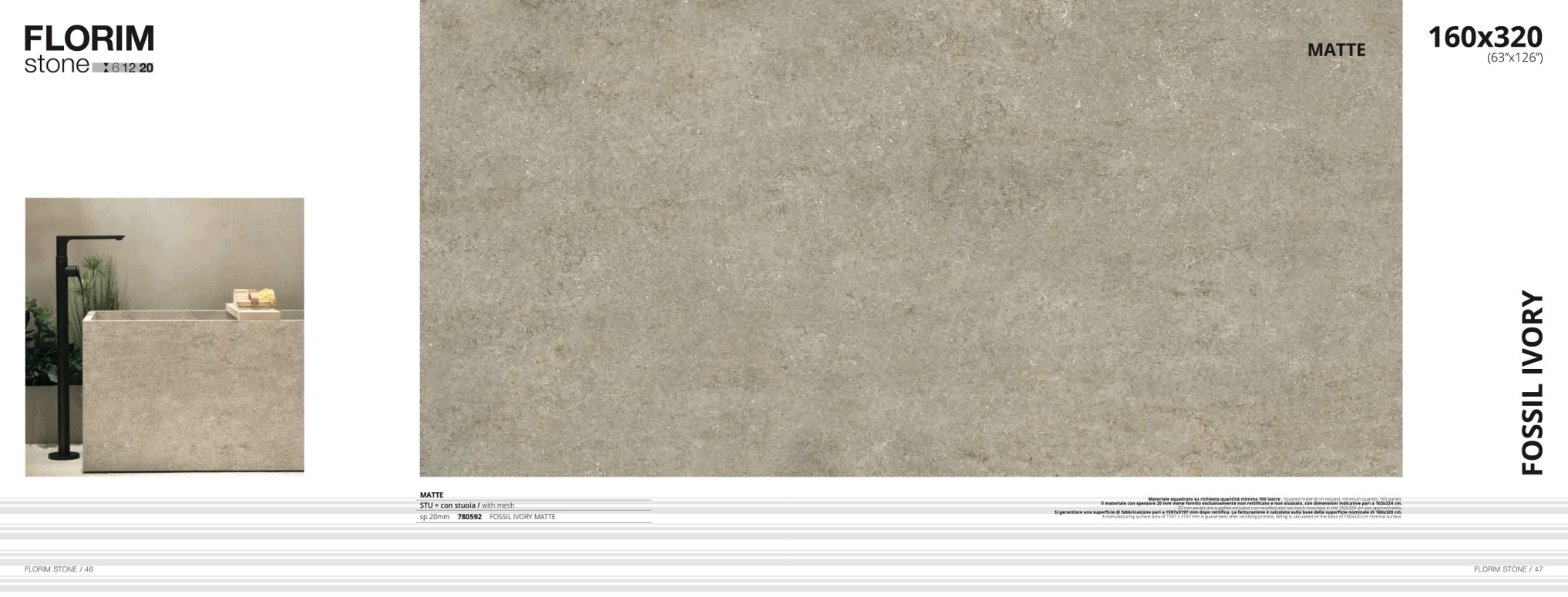Click the MATTE header in product table
The width and height of the screenshot is (1568, 597).
point(432,495)
